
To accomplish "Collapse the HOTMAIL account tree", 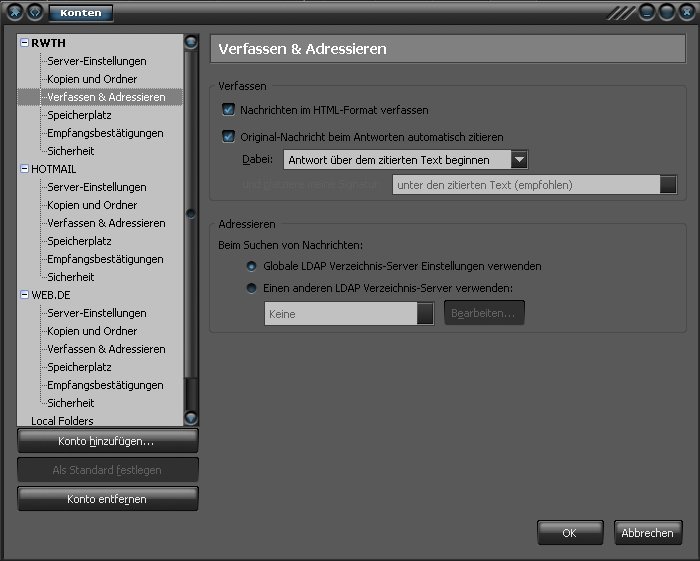I will coord(25,169).
